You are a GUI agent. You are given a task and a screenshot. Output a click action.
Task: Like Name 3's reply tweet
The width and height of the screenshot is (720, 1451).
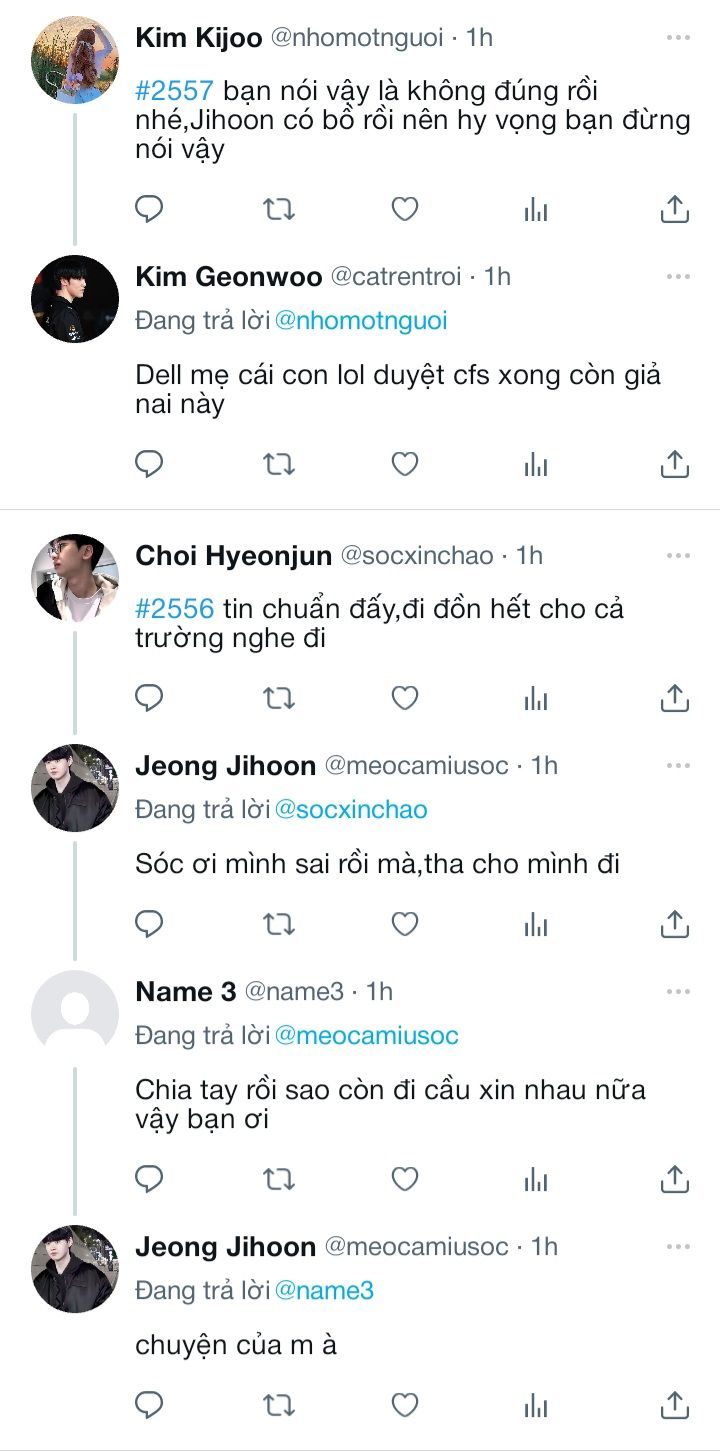coord(404,1179)
